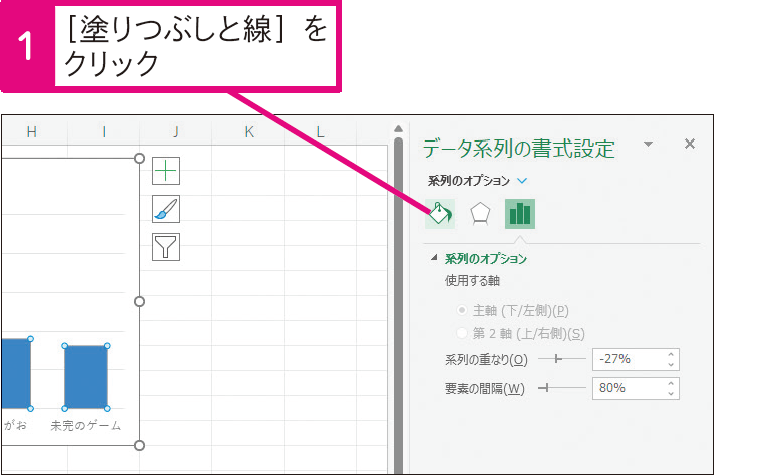Open the Fill & Line paint bucket tab
Image resolution: width=783 pixels, height=475 pixels.
click(x=440, y=214)
